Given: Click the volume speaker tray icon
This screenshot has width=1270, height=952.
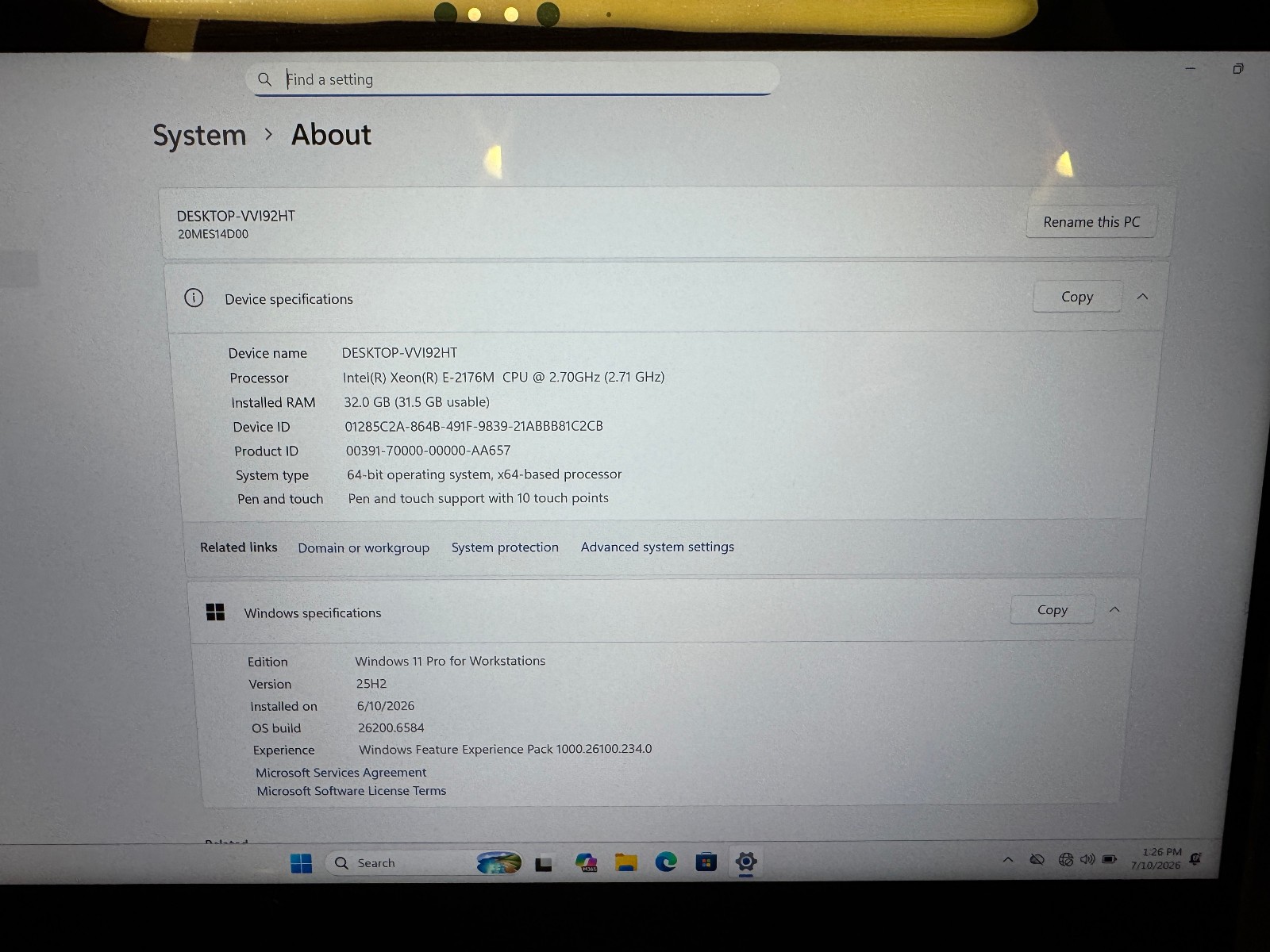Looking at the screenshot, I should (1087, 859).
